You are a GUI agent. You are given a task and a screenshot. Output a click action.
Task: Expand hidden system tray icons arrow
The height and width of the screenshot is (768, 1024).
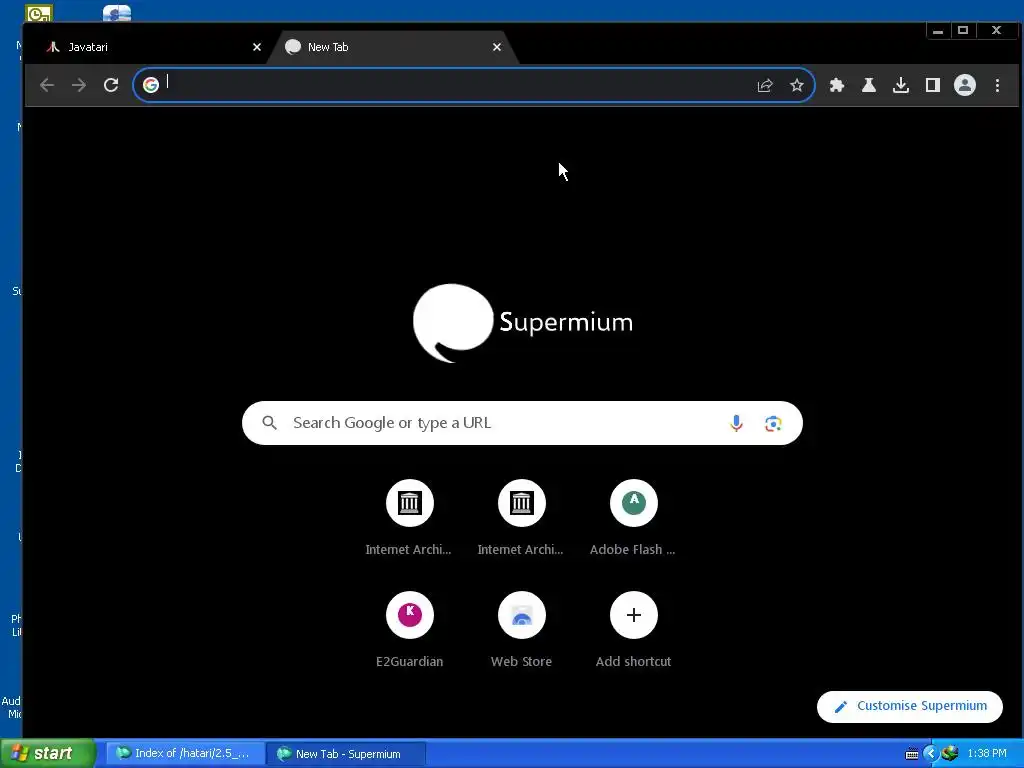(x=931, y=754)
